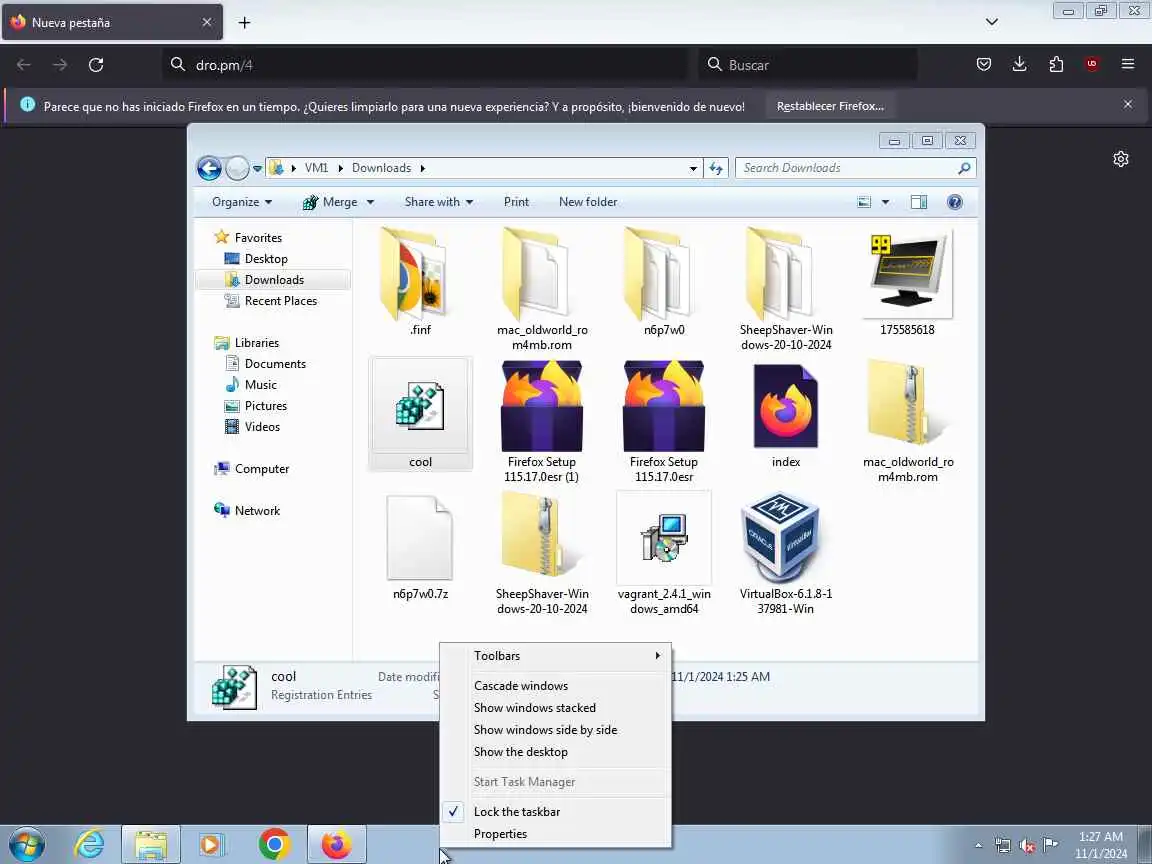Expand the address bar history dropdown

tap(693, 168)
